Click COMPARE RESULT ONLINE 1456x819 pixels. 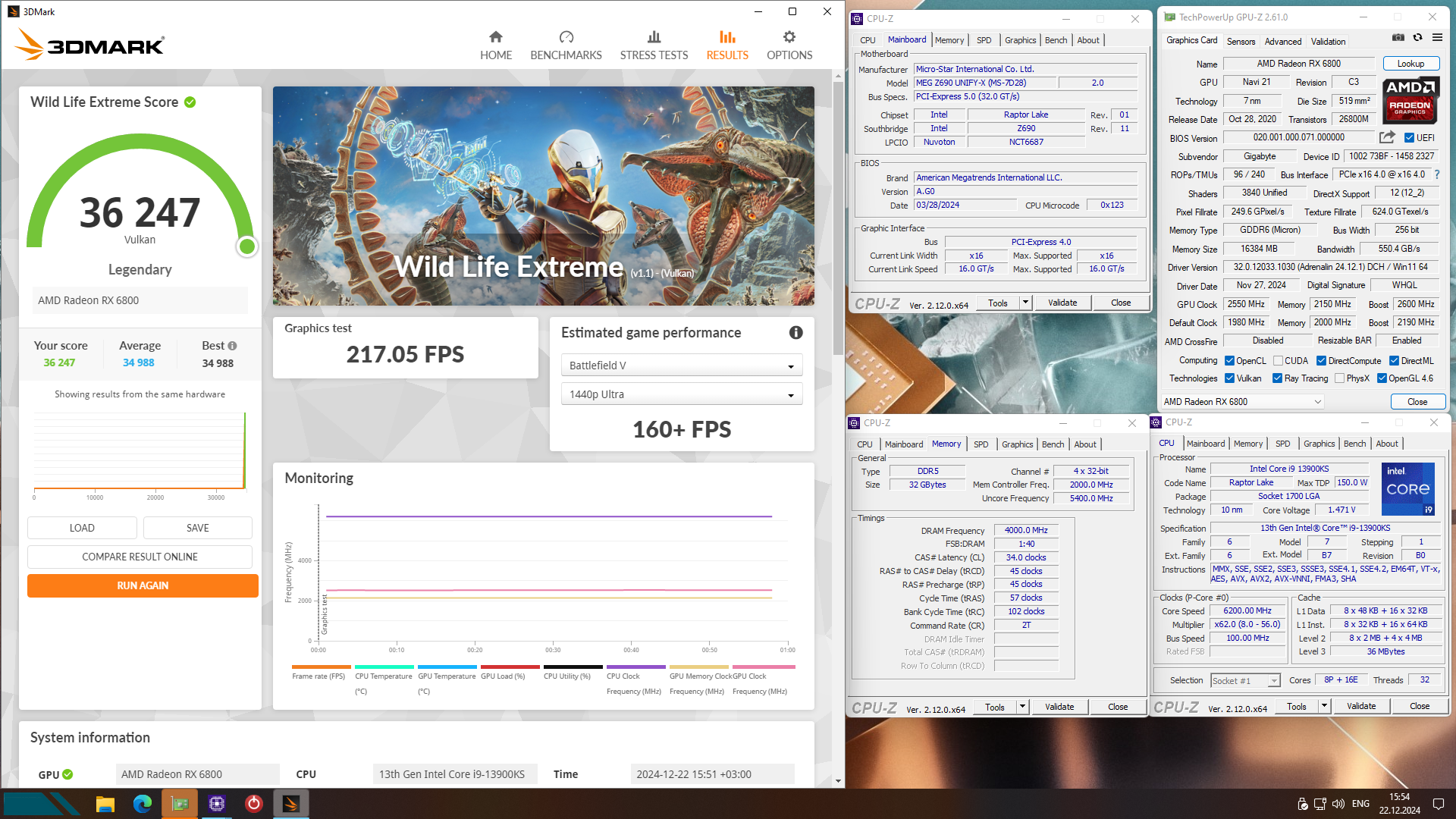(140, 557)
